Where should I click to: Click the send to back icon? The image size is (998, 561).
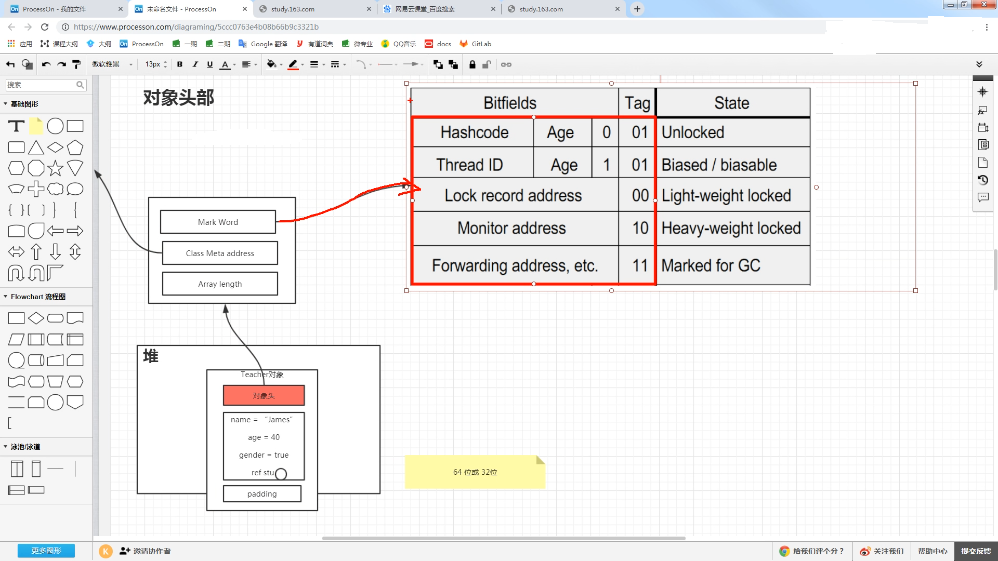click(x=453, y=64)
